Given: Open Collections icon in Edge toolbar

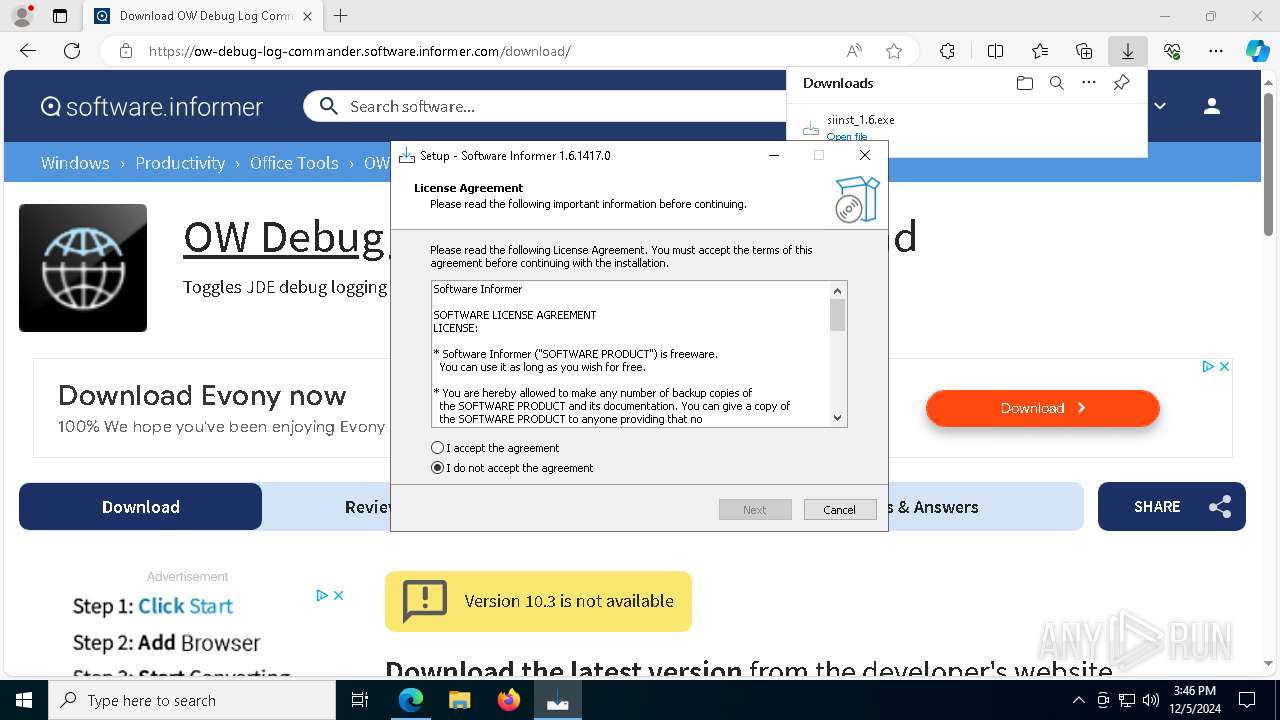Looking at the screenshot, I should 1084,51.
